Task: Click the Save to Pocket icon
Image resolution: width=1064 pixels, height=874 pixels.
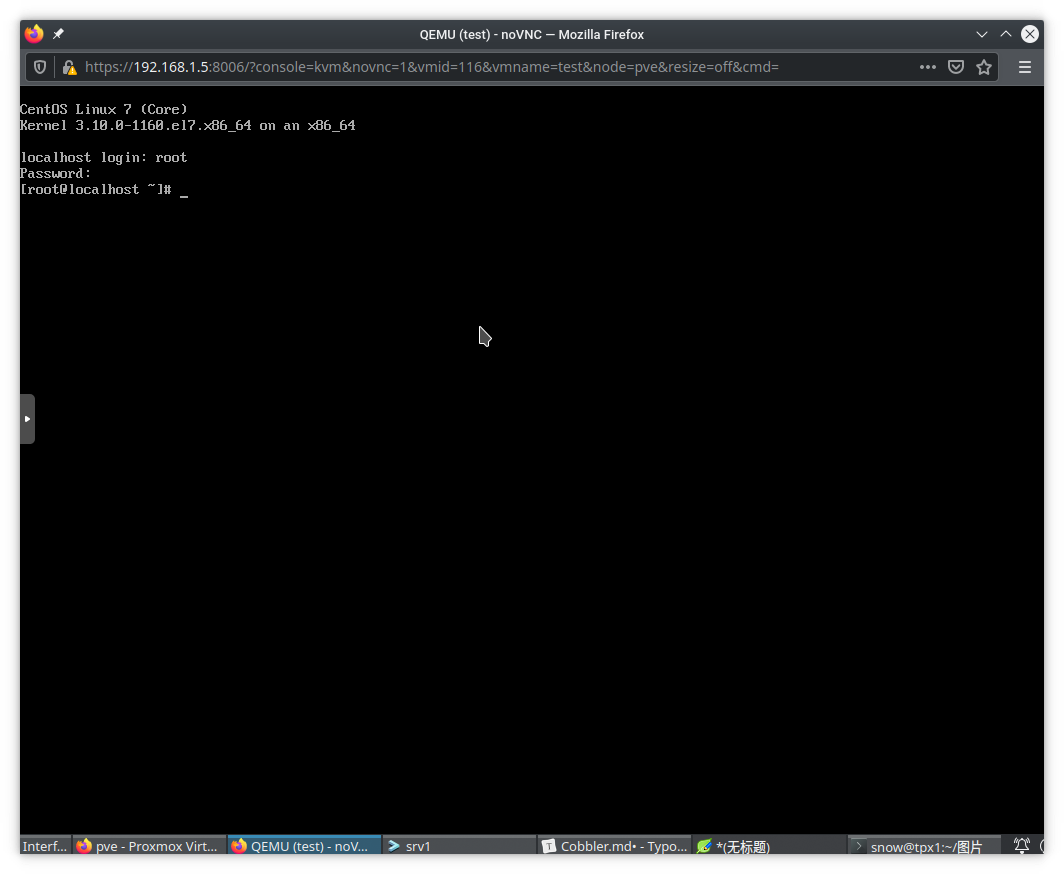Action: coord(956,67)
